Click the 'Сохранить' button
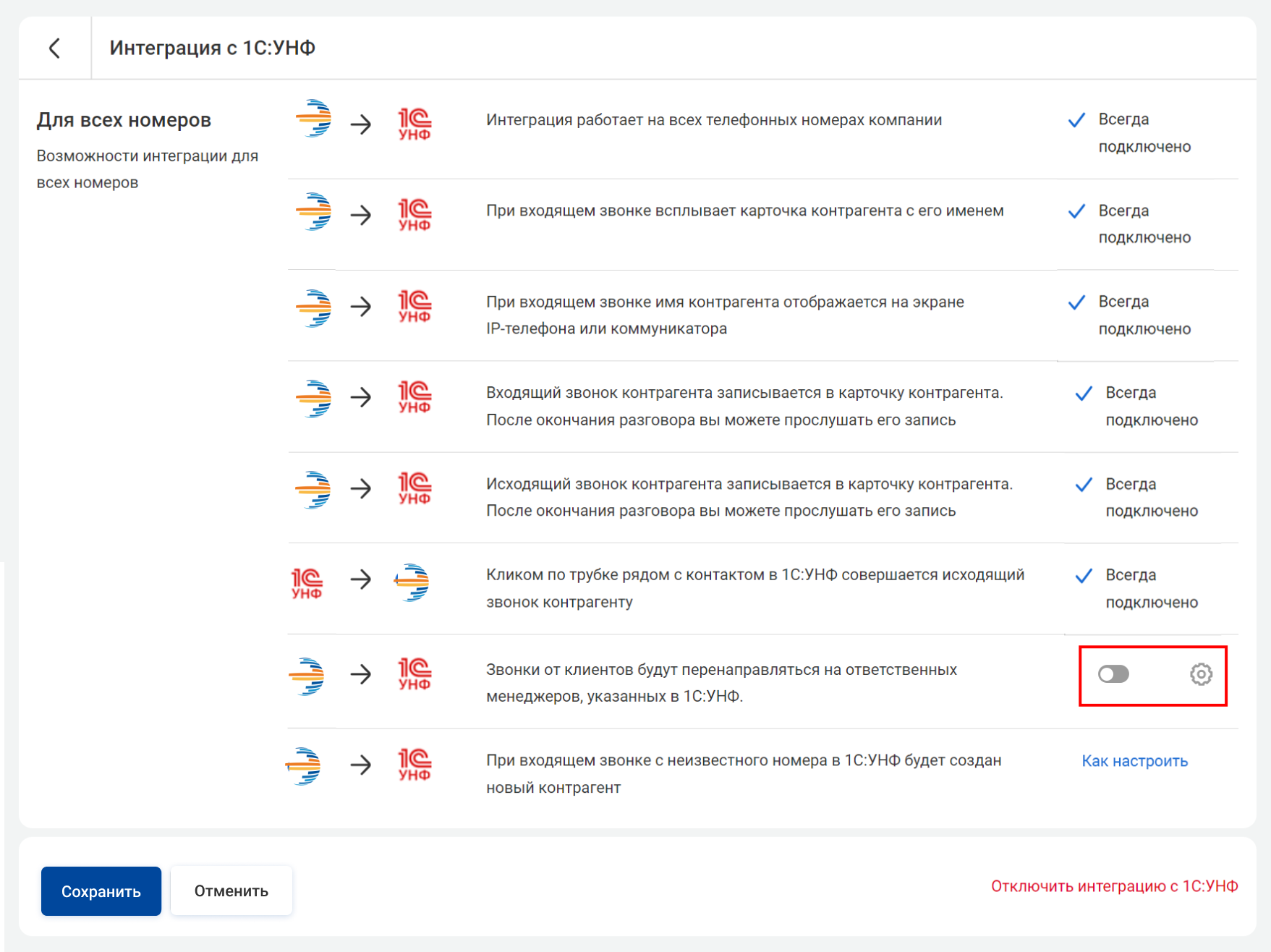 coord(101,891)
